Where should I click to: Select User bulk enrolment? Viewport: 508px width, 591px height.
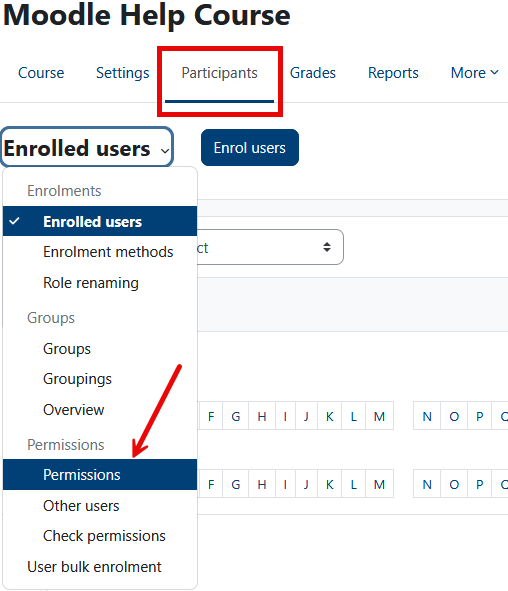point(100,567)
